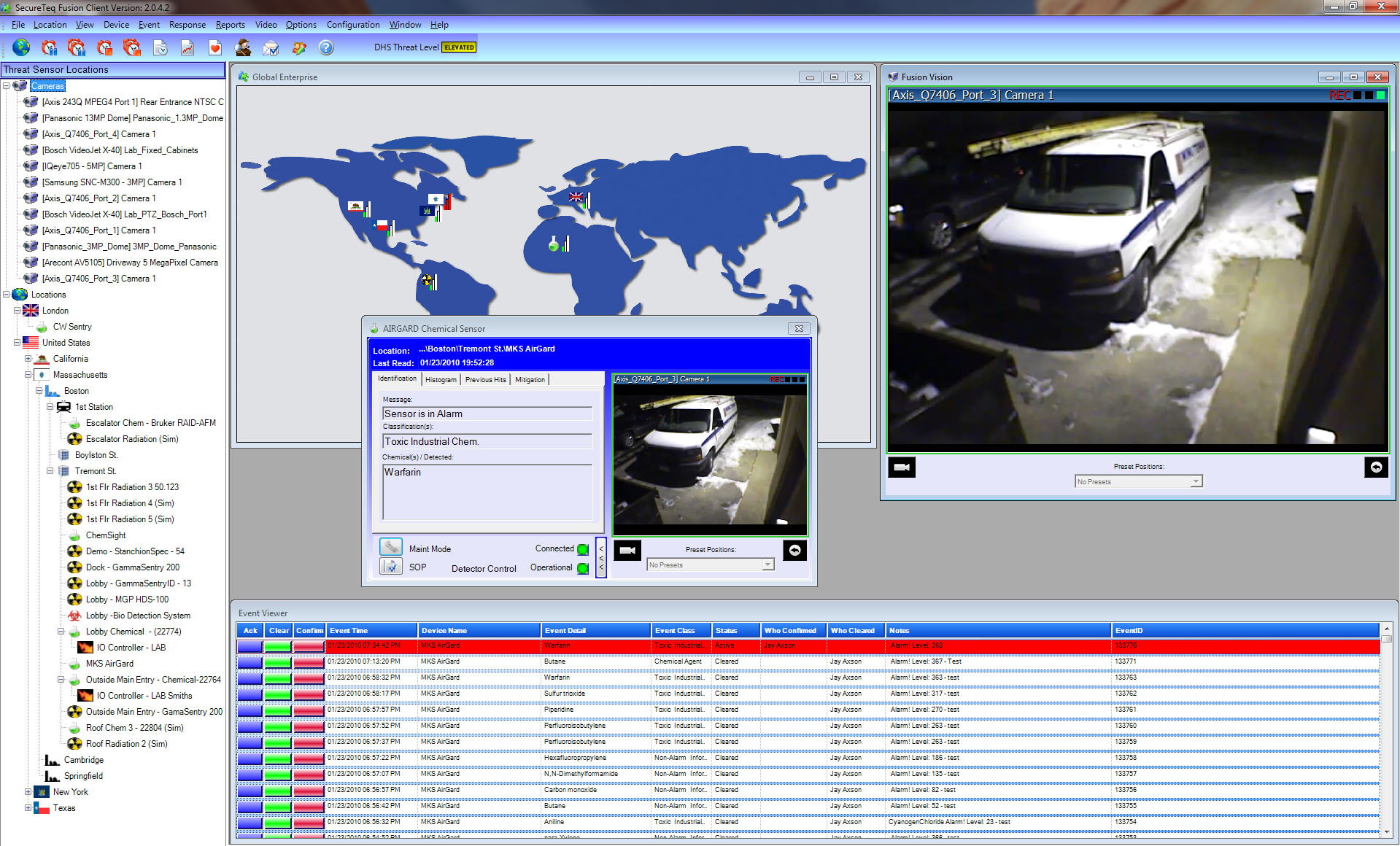Click the globe icon in the main toolbar
This screenshot has height=846, width=1400.
point(21,47)
